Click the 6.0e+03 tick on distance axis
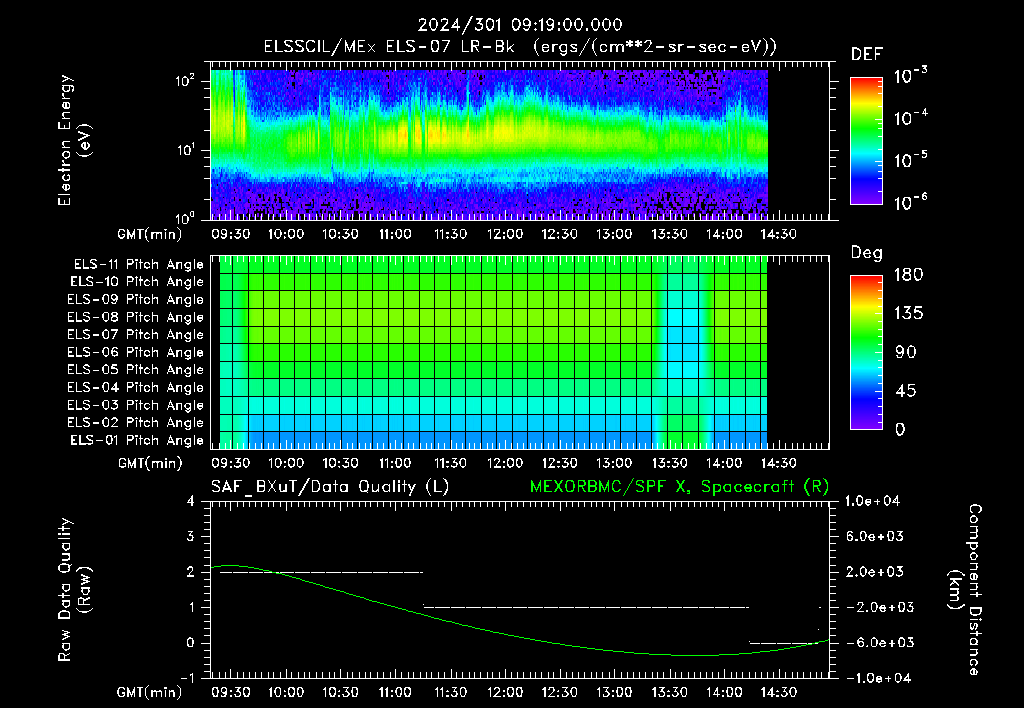This screenshot has width=1024, height=708. [x=874, y=537]
